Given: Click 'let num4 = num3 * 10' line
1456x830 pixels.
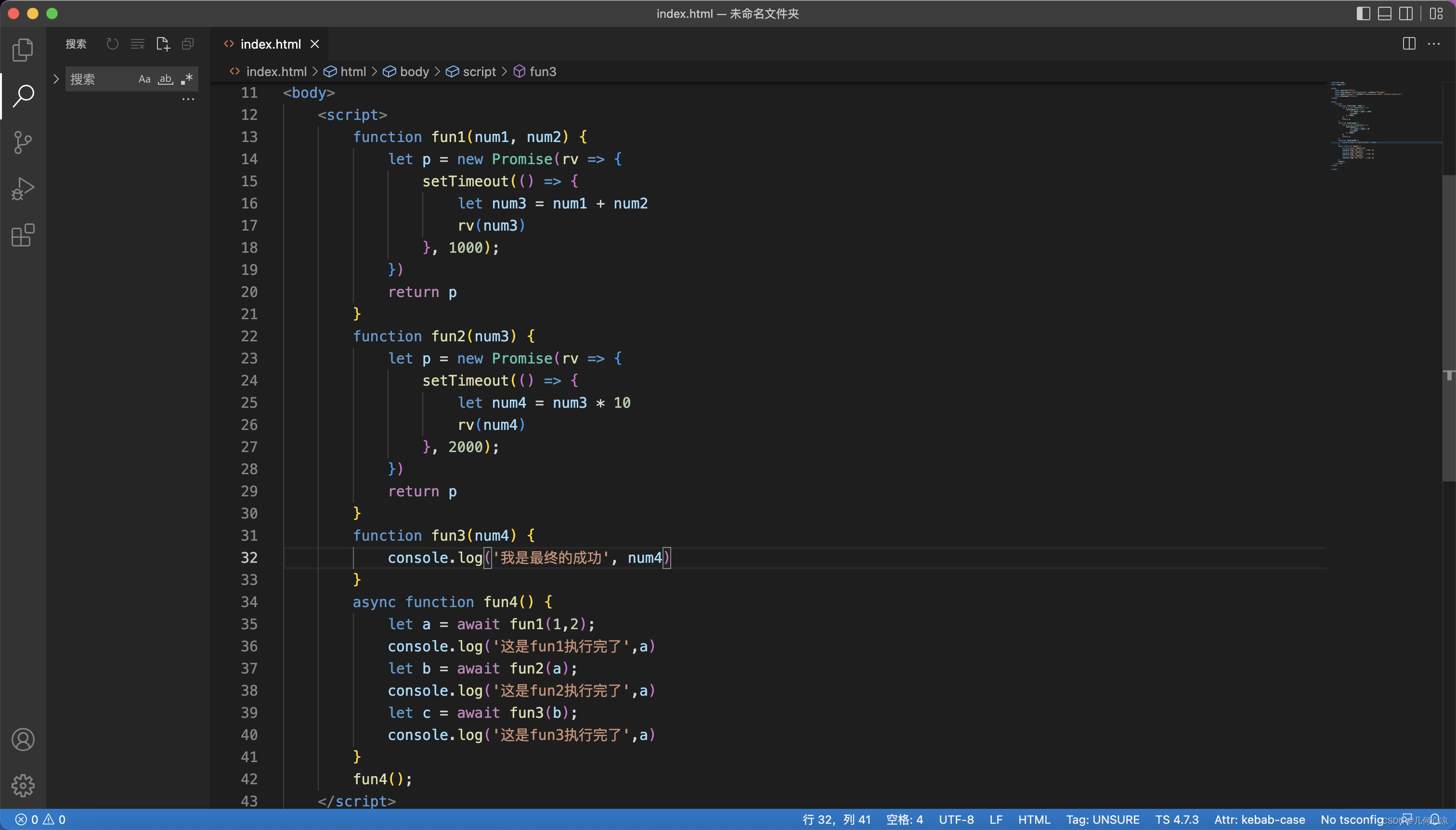Looking at the screenshot, I should click(544, 402).
